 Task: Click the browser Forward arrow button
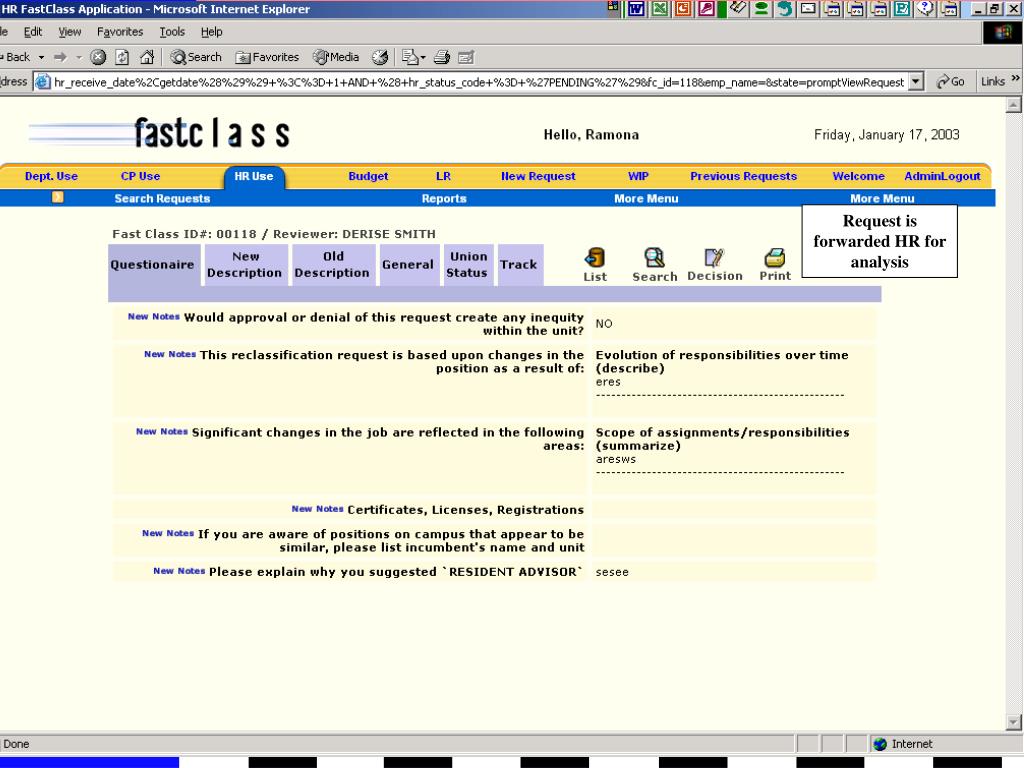[60, 57]
